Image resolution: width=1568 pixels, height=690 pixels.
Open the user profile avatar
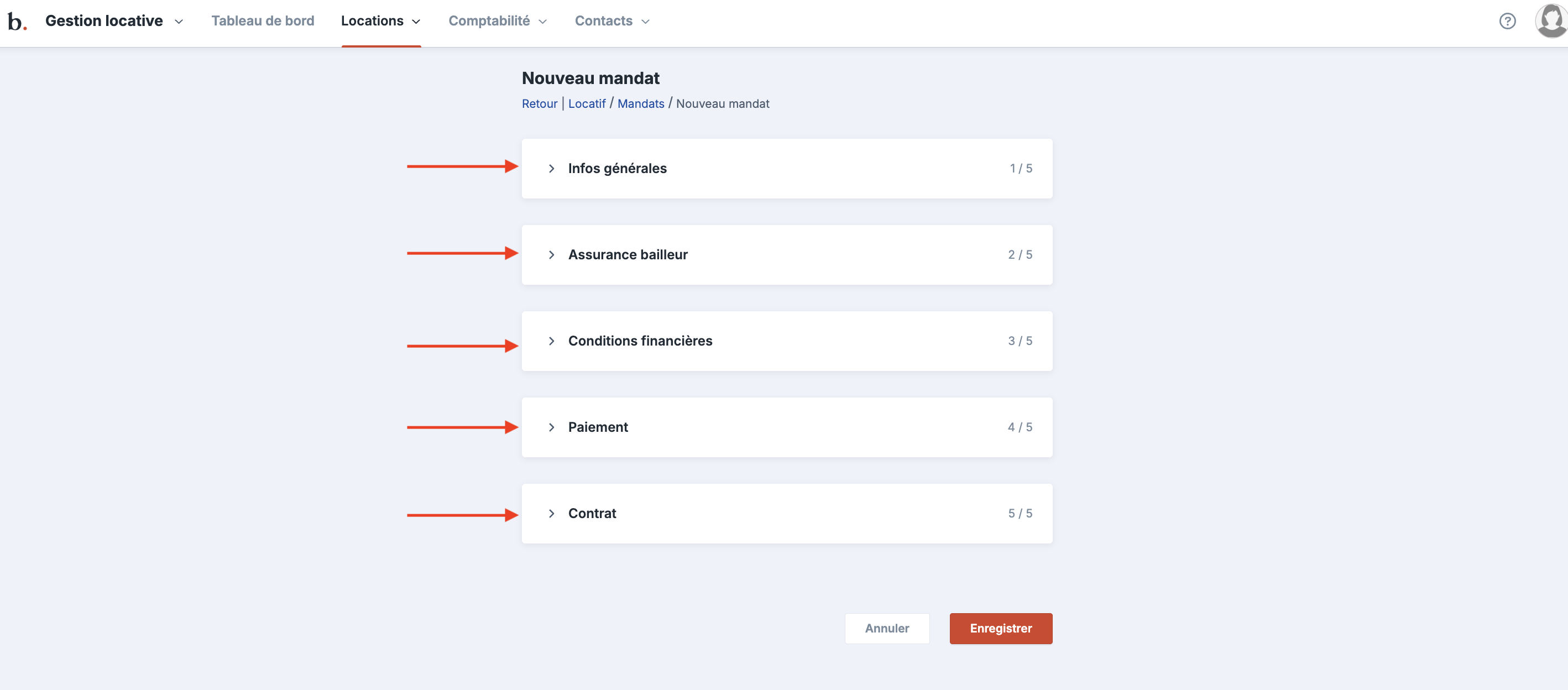coord(1550,22)
